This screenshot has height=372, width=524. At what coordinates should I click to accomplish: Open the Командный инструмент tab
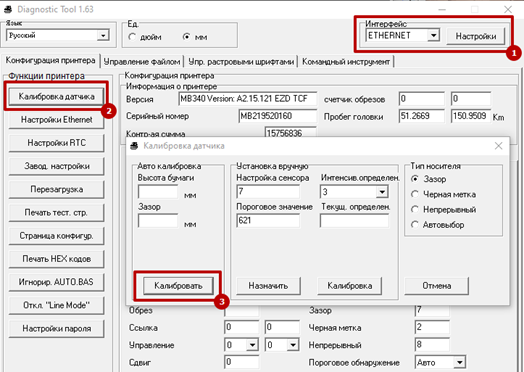346,62
